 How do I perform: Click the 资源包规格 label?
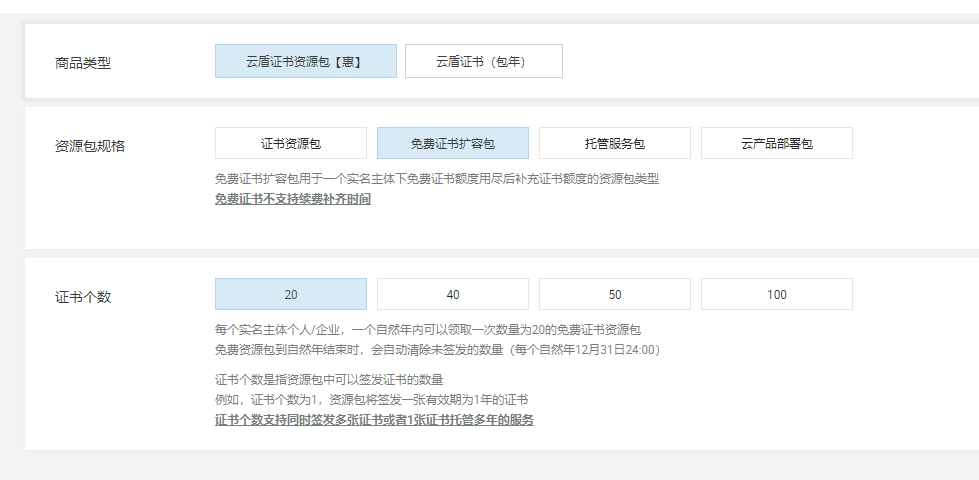point(90,146)
